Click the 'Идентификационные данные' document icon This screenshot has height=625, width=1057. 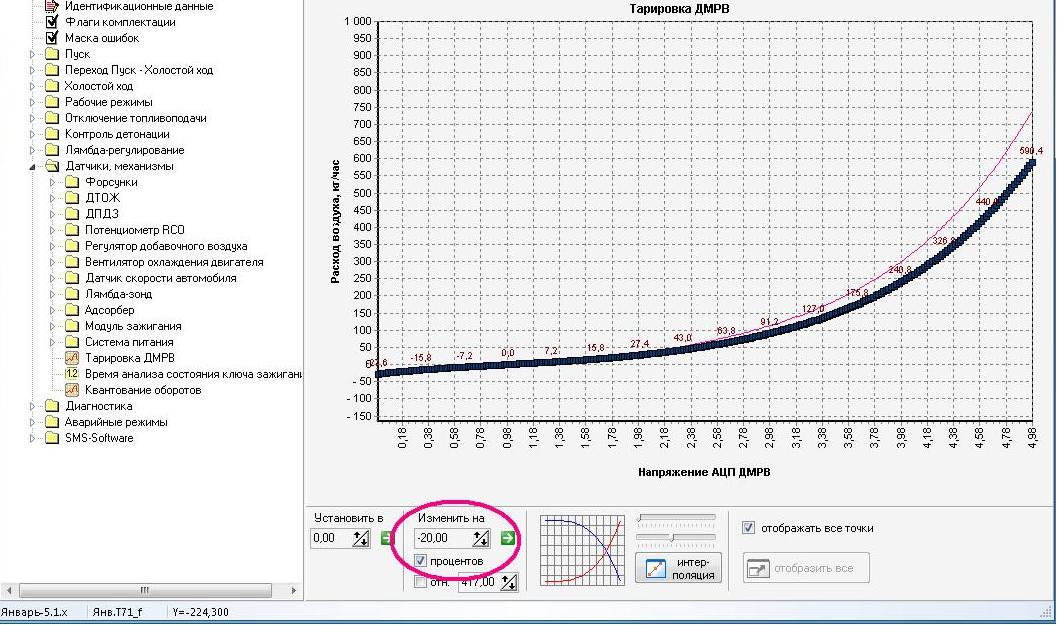(52, 6)
